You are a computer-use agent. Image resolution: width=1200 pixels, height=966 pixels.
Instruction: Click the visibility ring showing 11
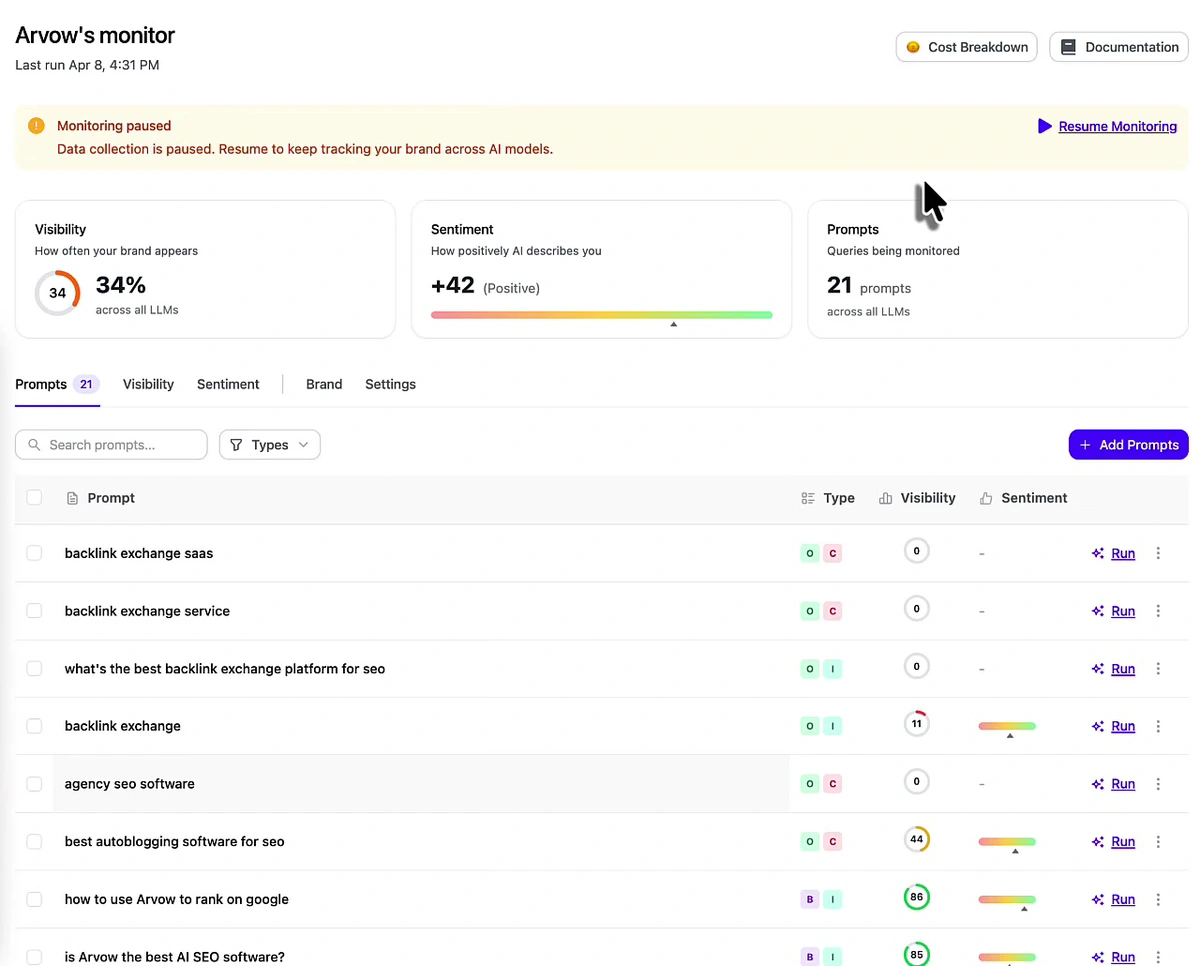[916, 724]
